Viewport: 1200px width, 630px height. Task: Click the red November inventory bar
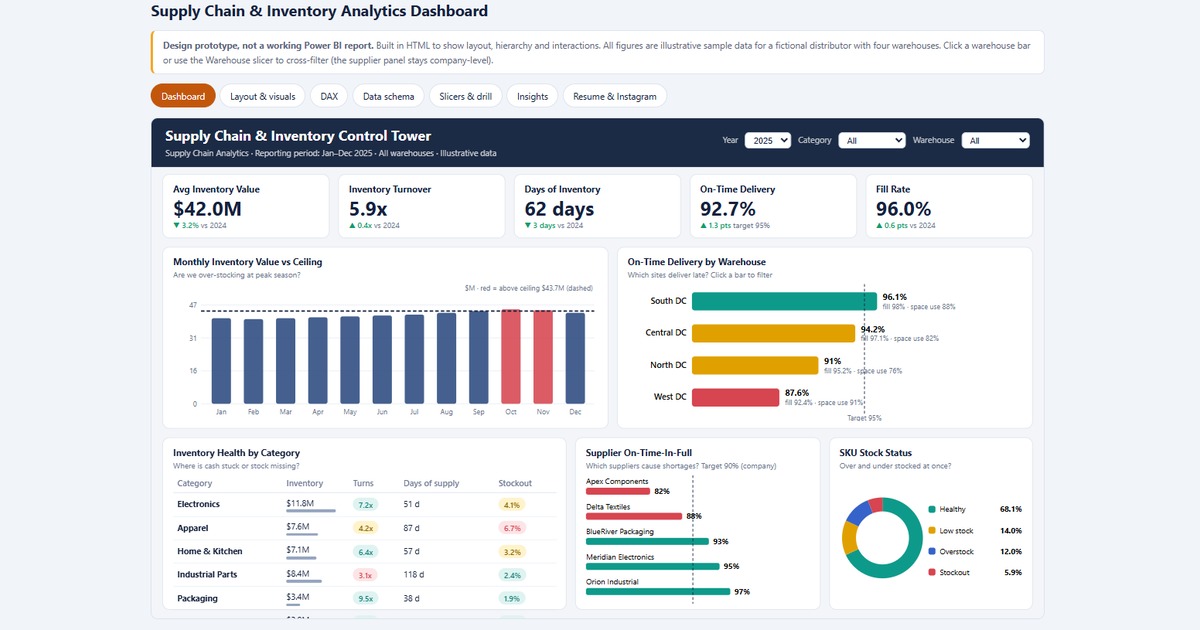pos(543,357)
